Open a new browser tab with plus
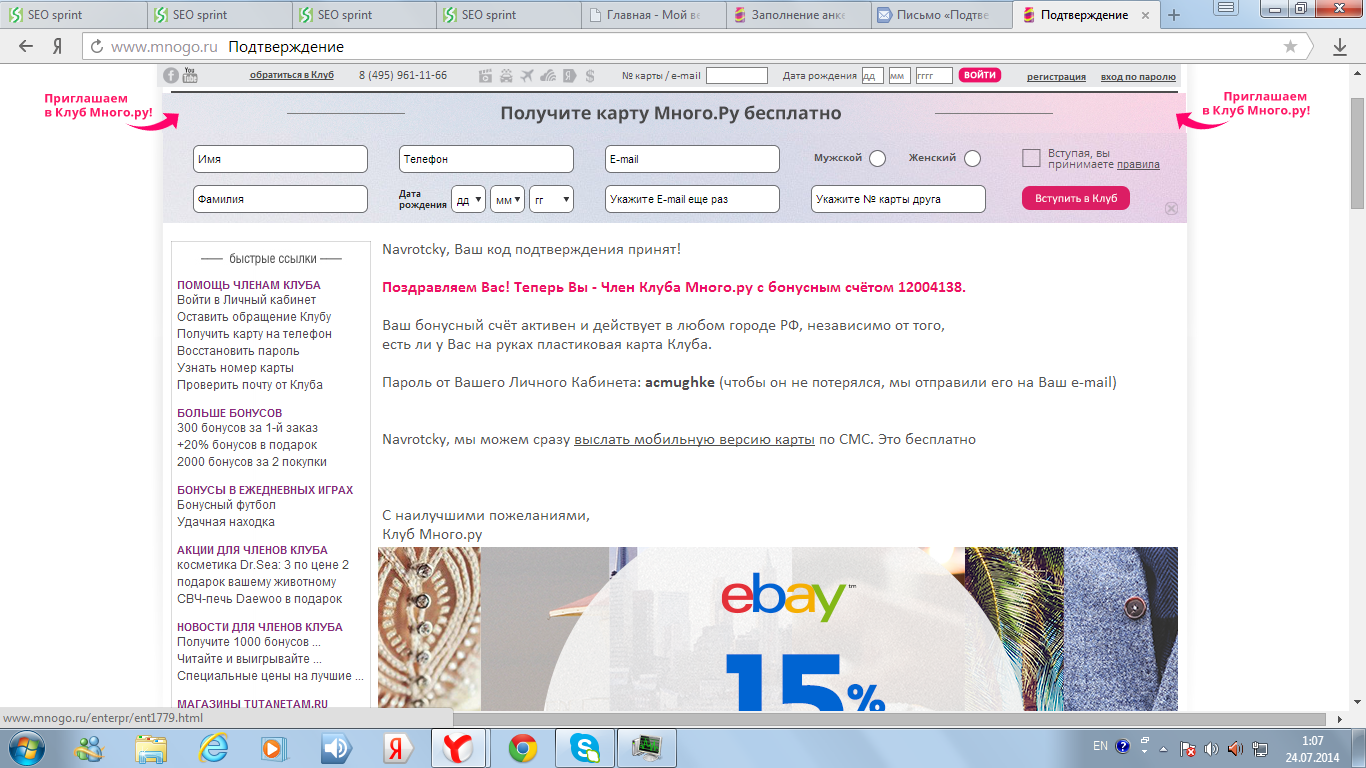Image resolution: width=1366 pixels, height=768 pixels. (1174, 15)
